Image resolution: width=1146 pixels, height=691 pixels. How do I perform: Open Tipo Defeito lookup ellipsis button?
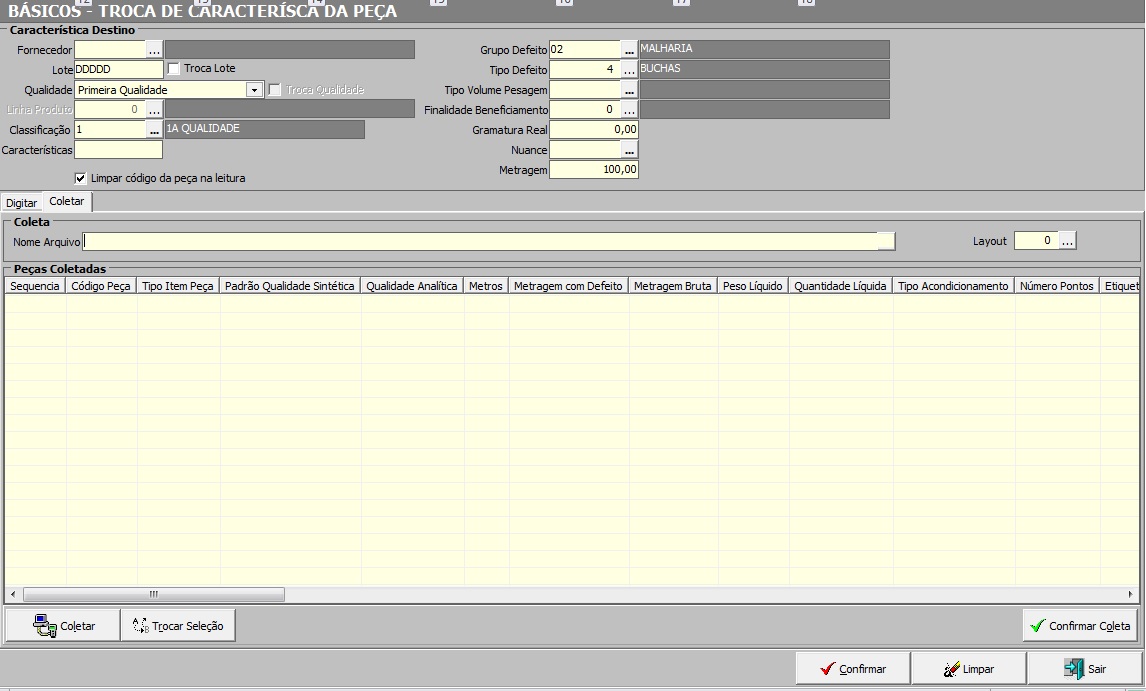(629, 70)
